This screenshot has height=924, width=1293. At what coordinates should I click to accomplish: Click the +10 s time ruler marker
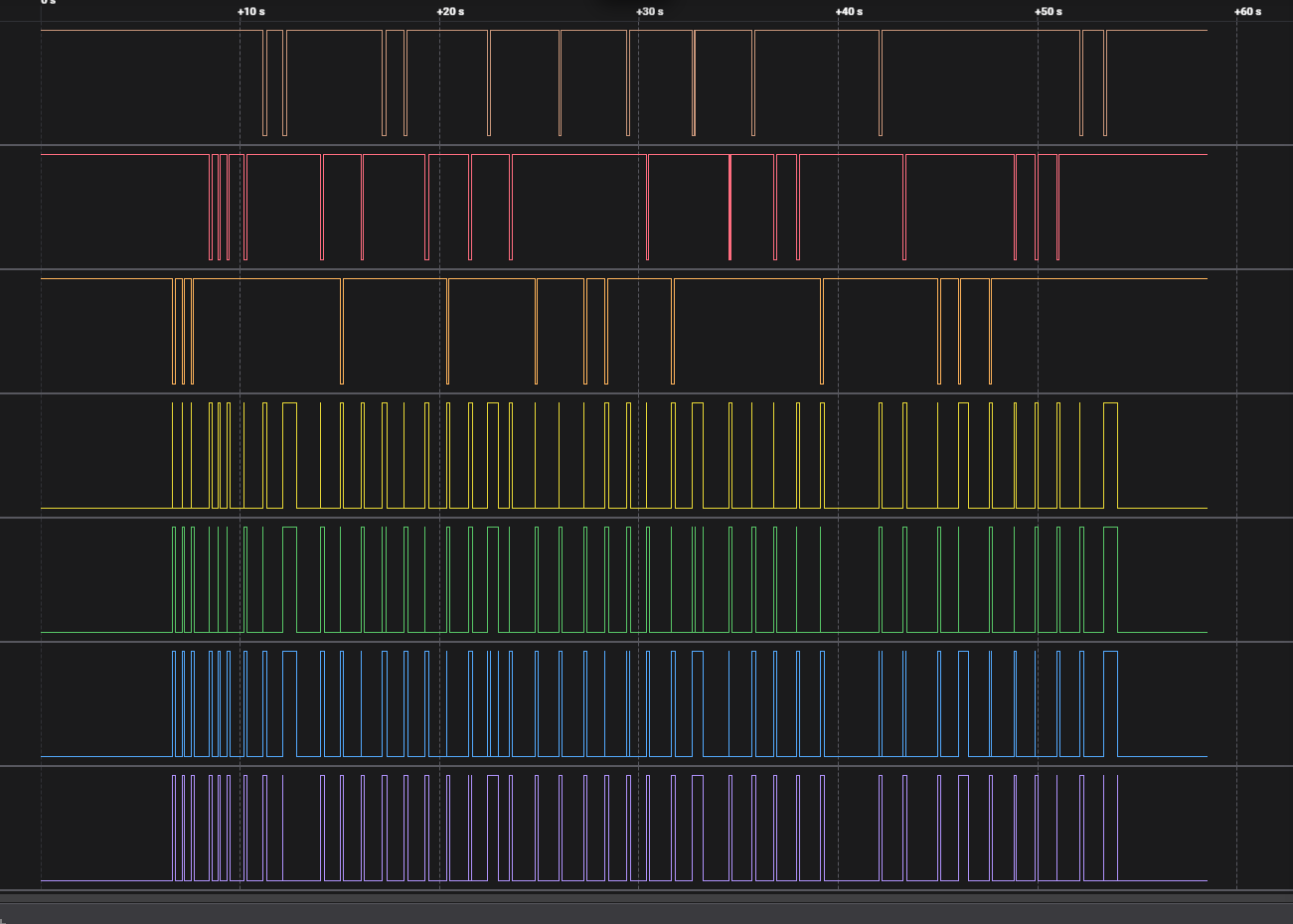[x=250, y=12]
